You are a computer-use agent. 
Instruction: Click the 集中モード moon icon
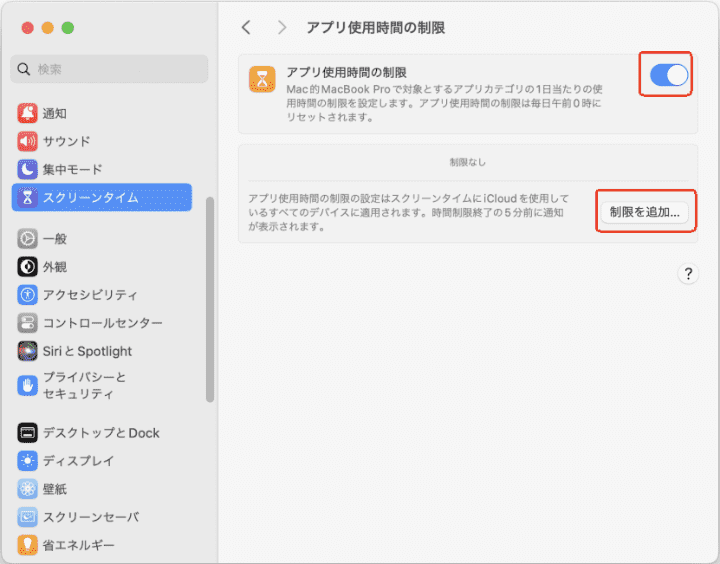pos(28,169)
